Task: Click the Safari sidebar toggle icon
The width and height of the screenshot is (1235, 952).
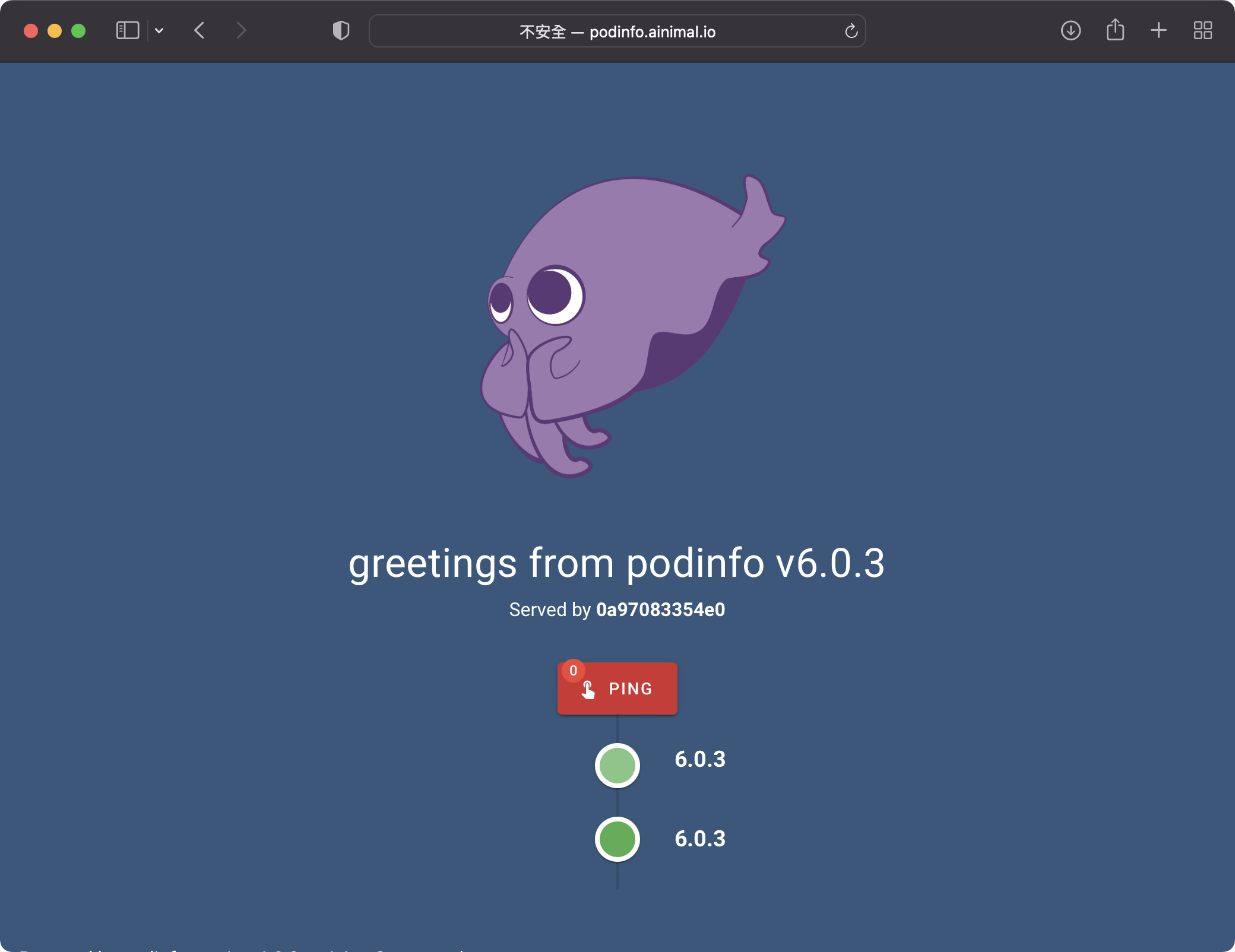Action: coord(128,30)
